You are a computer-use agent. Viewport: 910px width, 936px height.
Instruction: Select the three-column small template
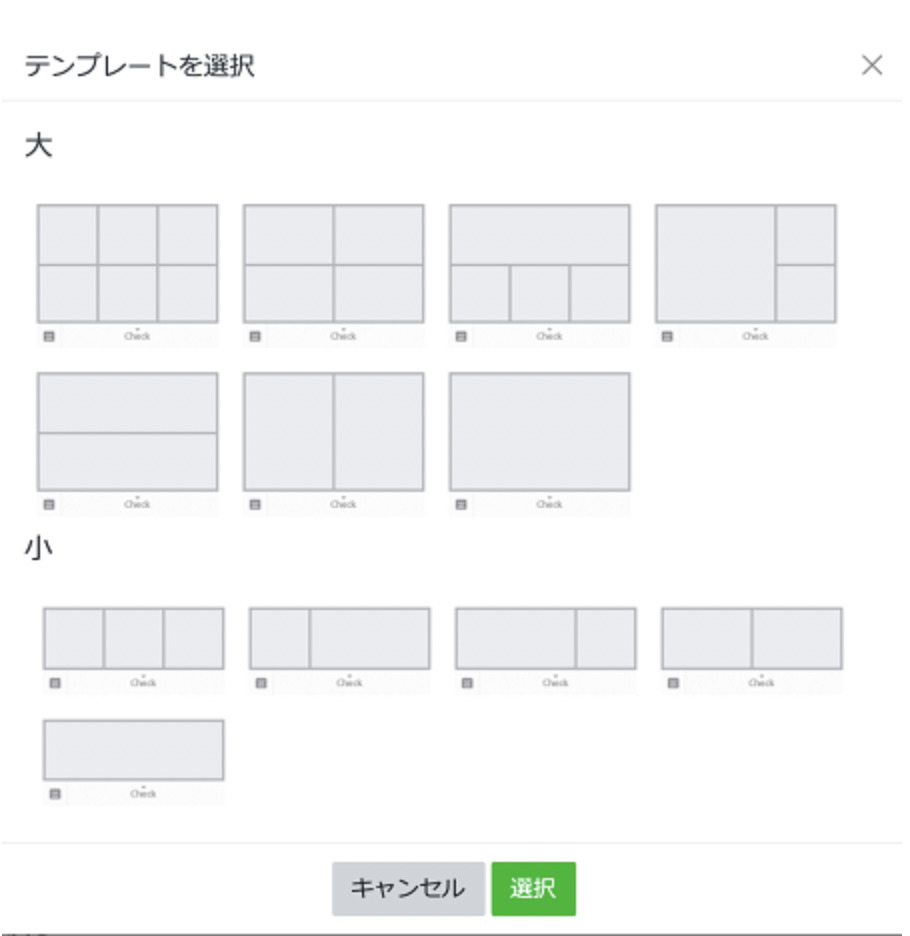click(133, 638)
